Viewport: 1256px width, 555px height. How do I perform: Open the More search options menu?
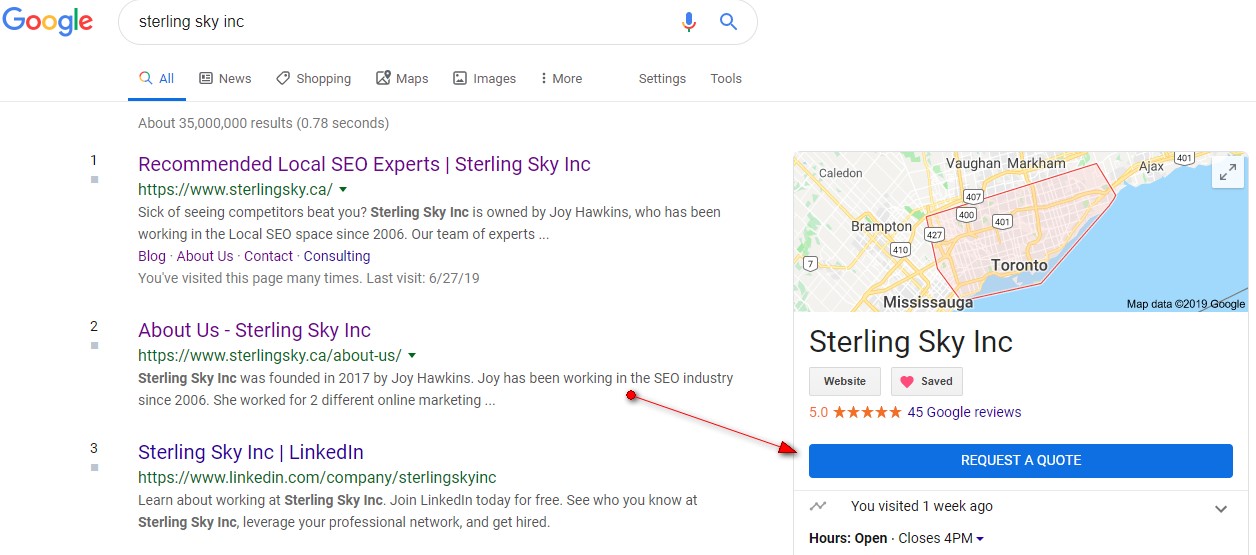click(x=561, y=78)
